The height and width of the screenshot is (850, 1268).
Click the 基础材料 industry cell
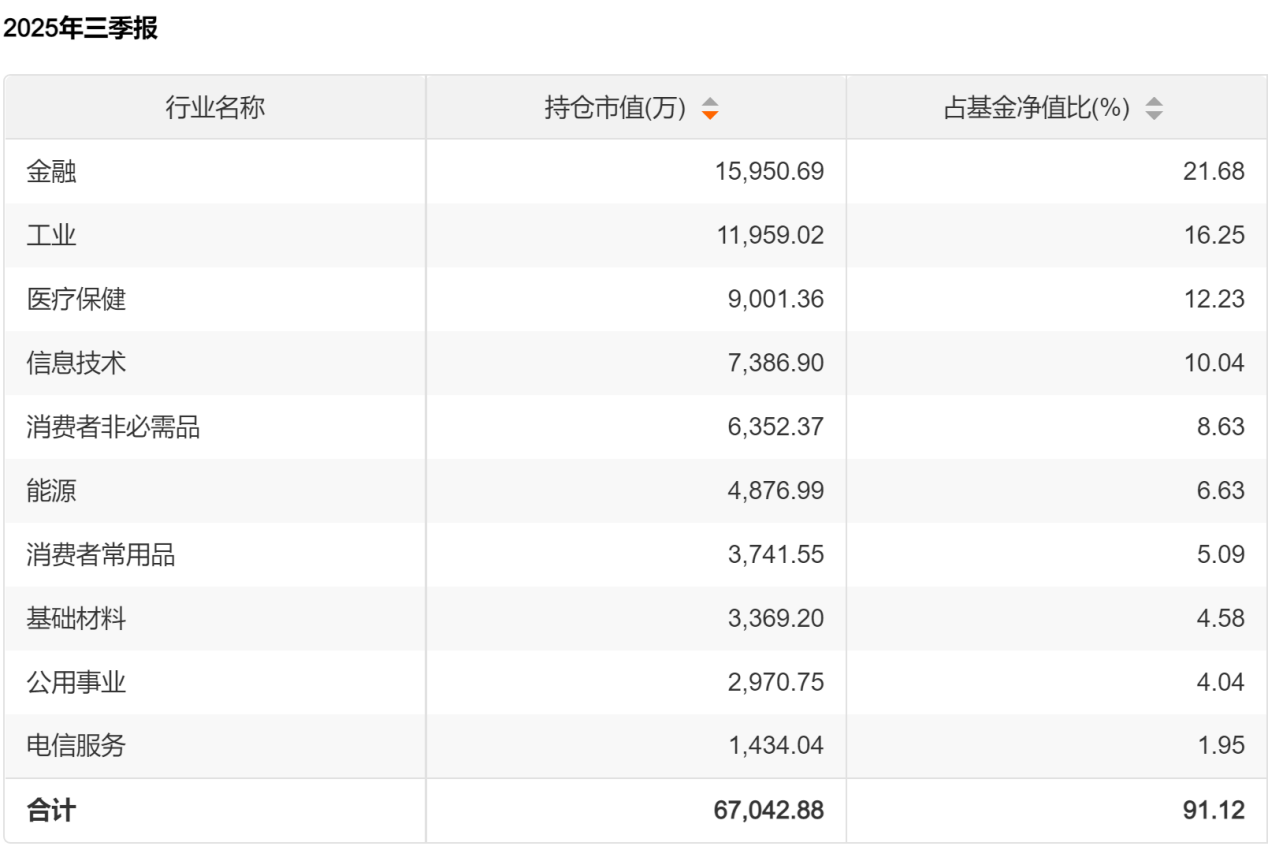(77, 619)
